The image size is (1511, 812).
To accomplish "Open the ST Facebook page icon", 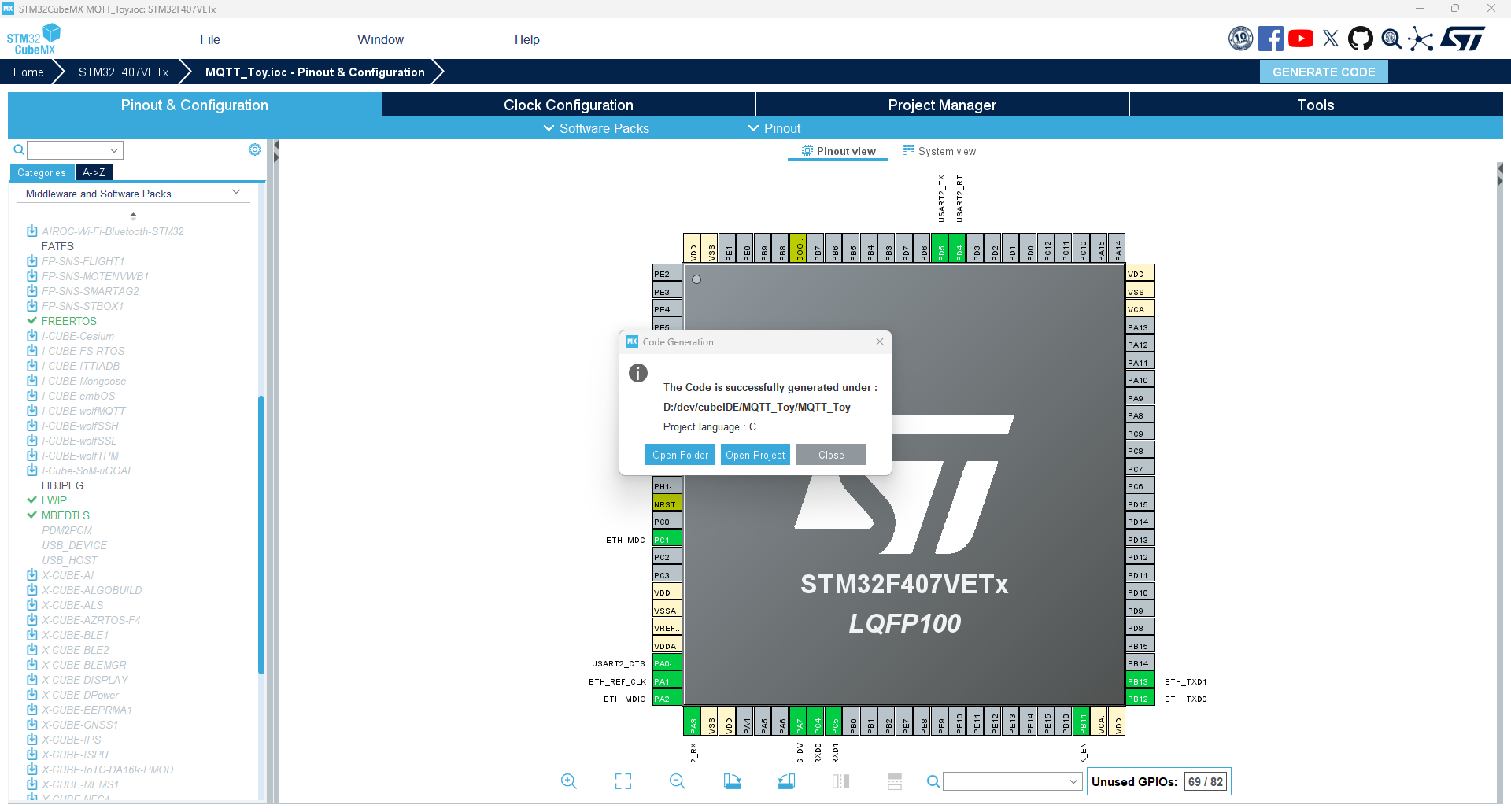I will (1271, 39).
